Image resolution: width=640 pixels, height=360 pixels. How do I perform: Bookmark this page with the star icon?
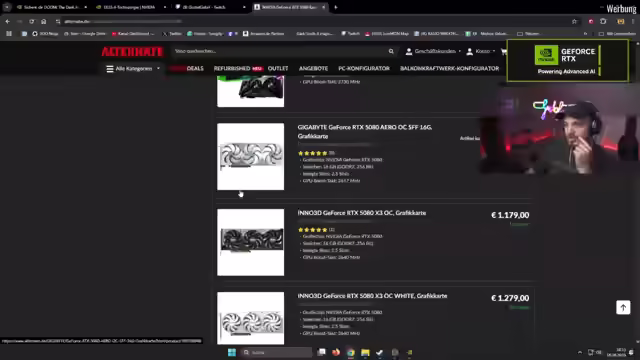(574, 21)
